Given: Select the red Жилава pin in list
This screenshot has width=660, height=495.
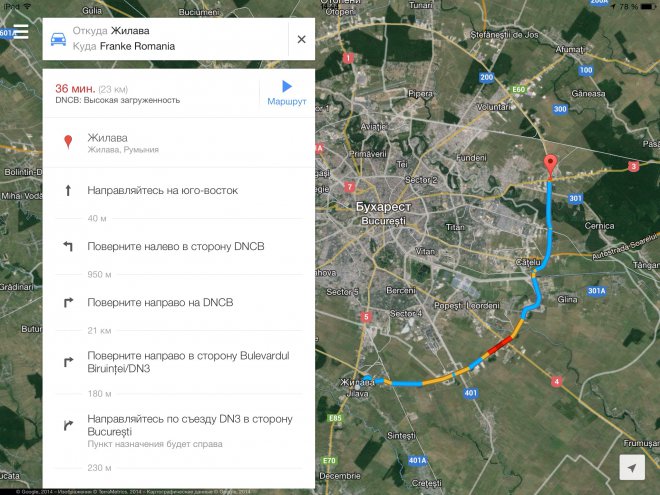Looking at the screenshot, I should (x=68, y=142).
